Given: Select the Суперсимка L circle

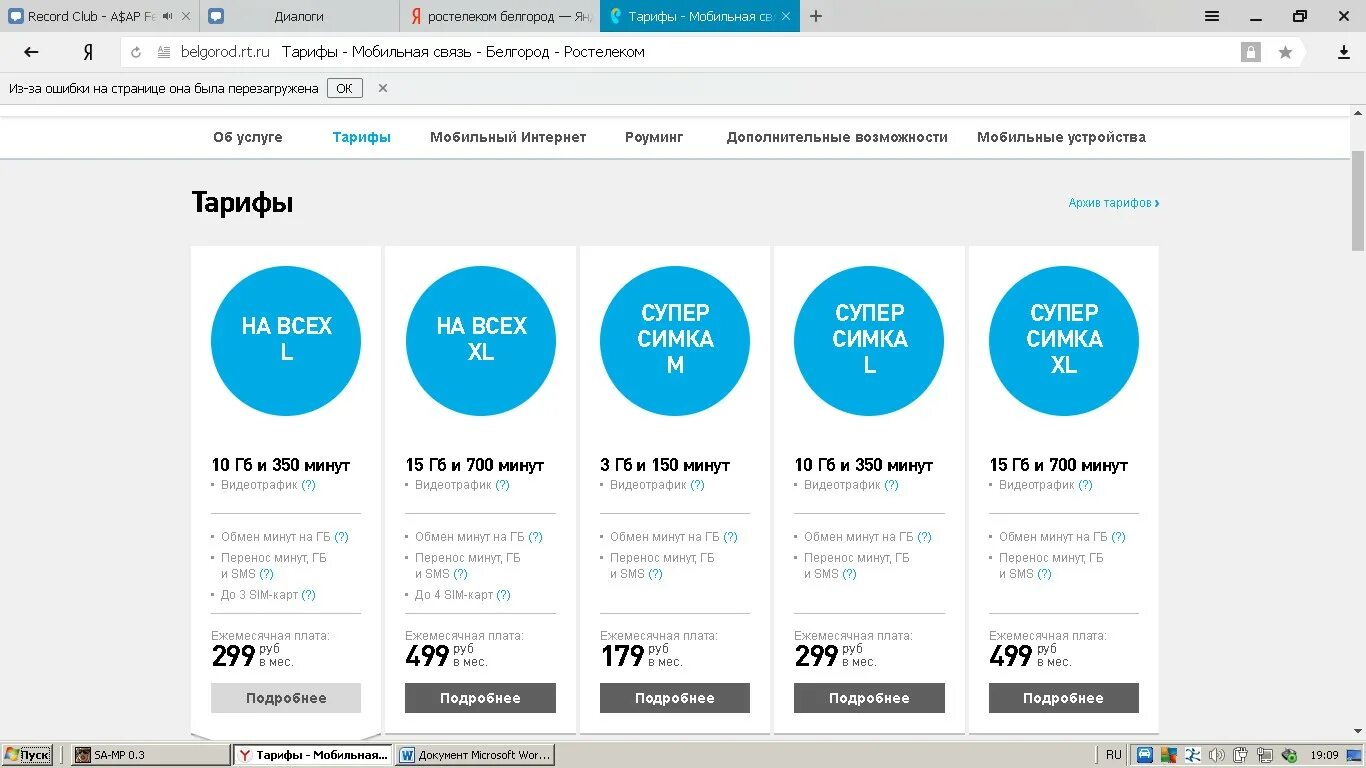Looking at the screenshot, I should coord(869,341).
